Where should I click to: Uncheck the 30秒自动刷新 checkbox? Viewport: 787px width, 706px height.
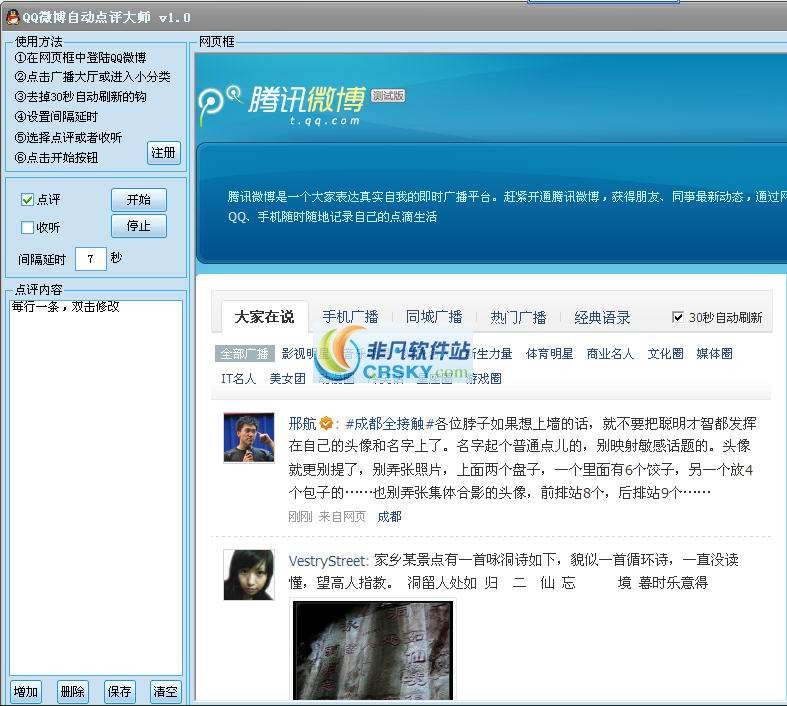(678, 317)
